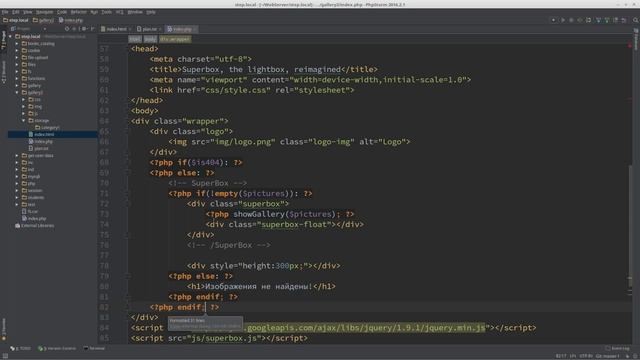Click the gallery2 breadcrumb in navigation bar
640x360 pixels.
[43, 20]
